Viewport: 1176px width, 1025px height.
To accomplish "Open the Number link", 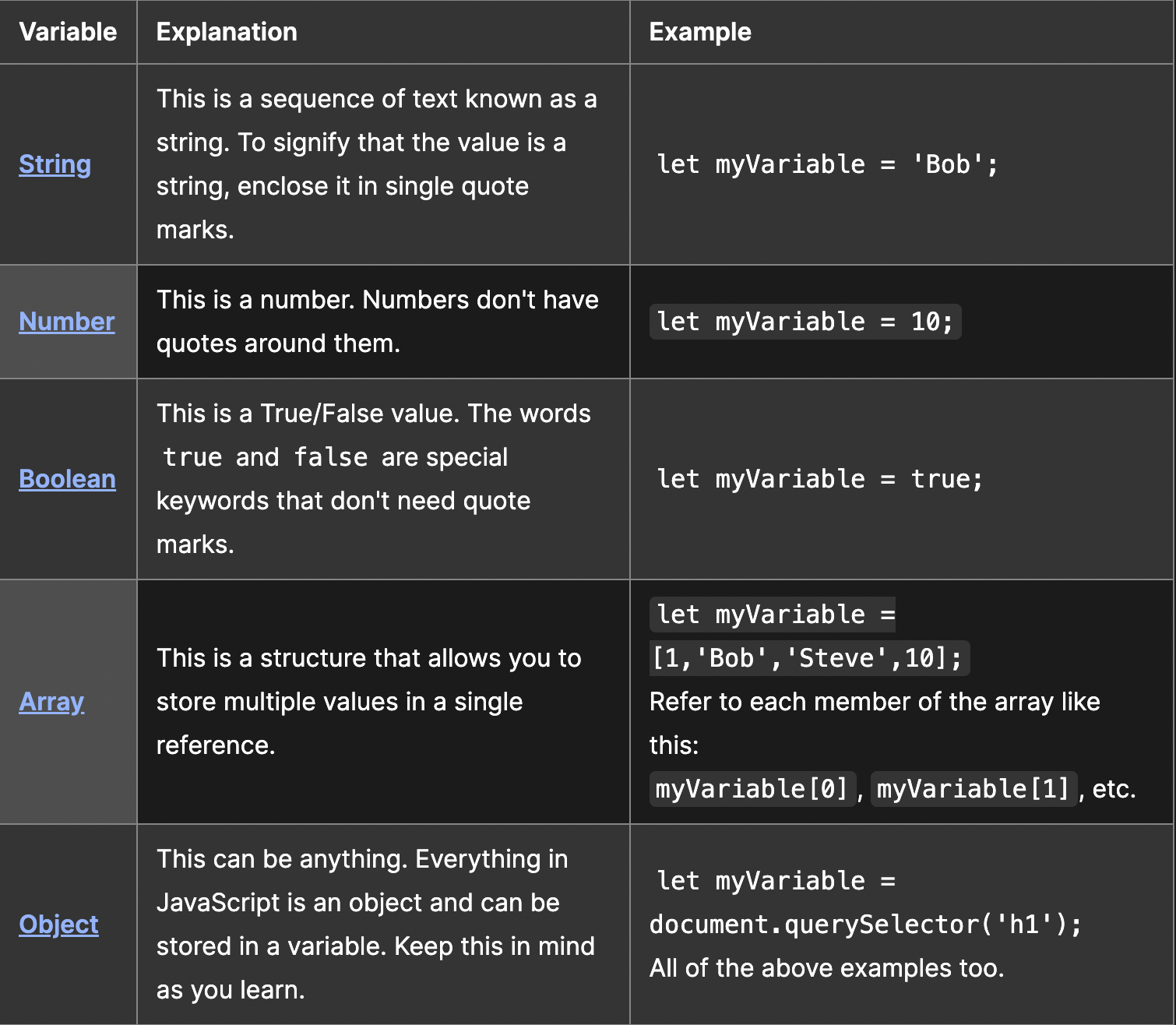I will click(x=67, y=322).
